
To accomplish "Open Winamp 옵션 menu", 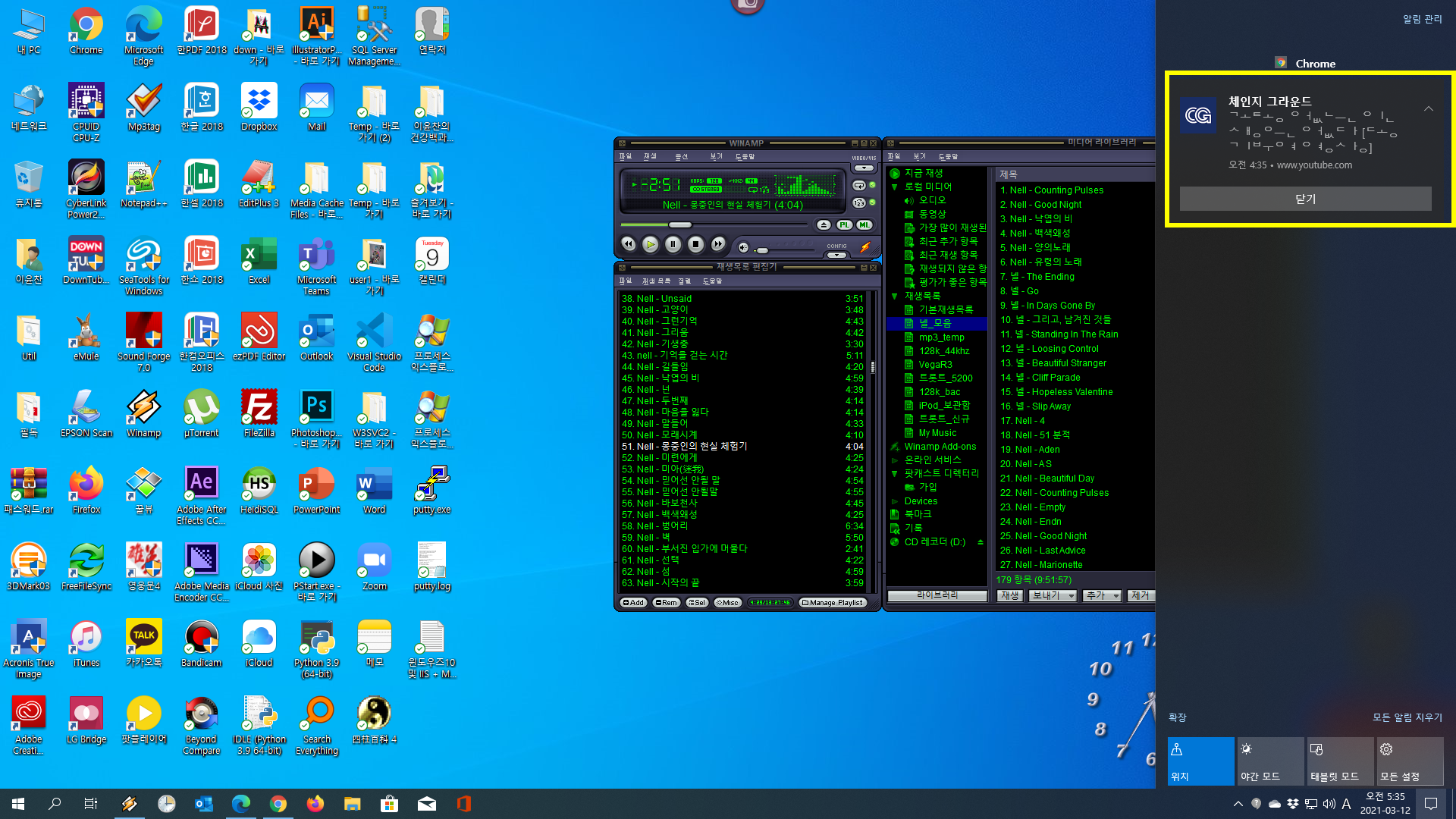I will point(682,156).
